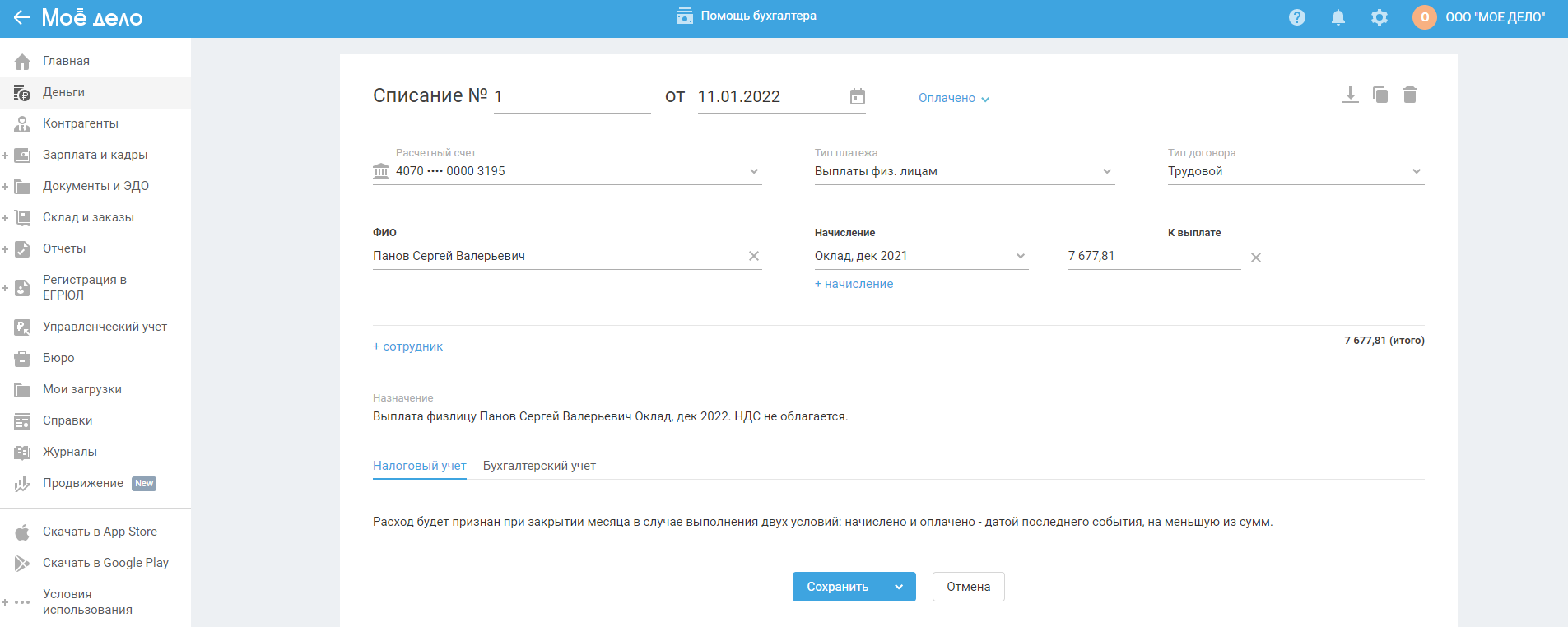Save the document with Сохранить

tap(837, 587)
